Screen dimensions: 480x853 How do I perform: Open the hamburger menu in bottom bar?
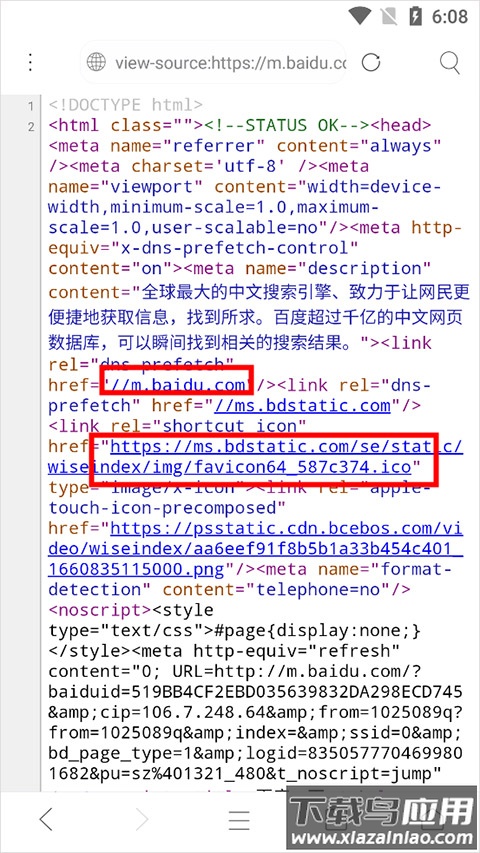(x=239, y=819)
